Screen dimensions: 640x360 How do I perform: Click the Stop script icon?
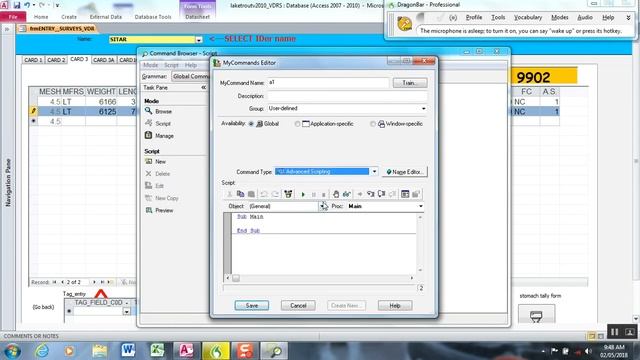coord(323,194)
